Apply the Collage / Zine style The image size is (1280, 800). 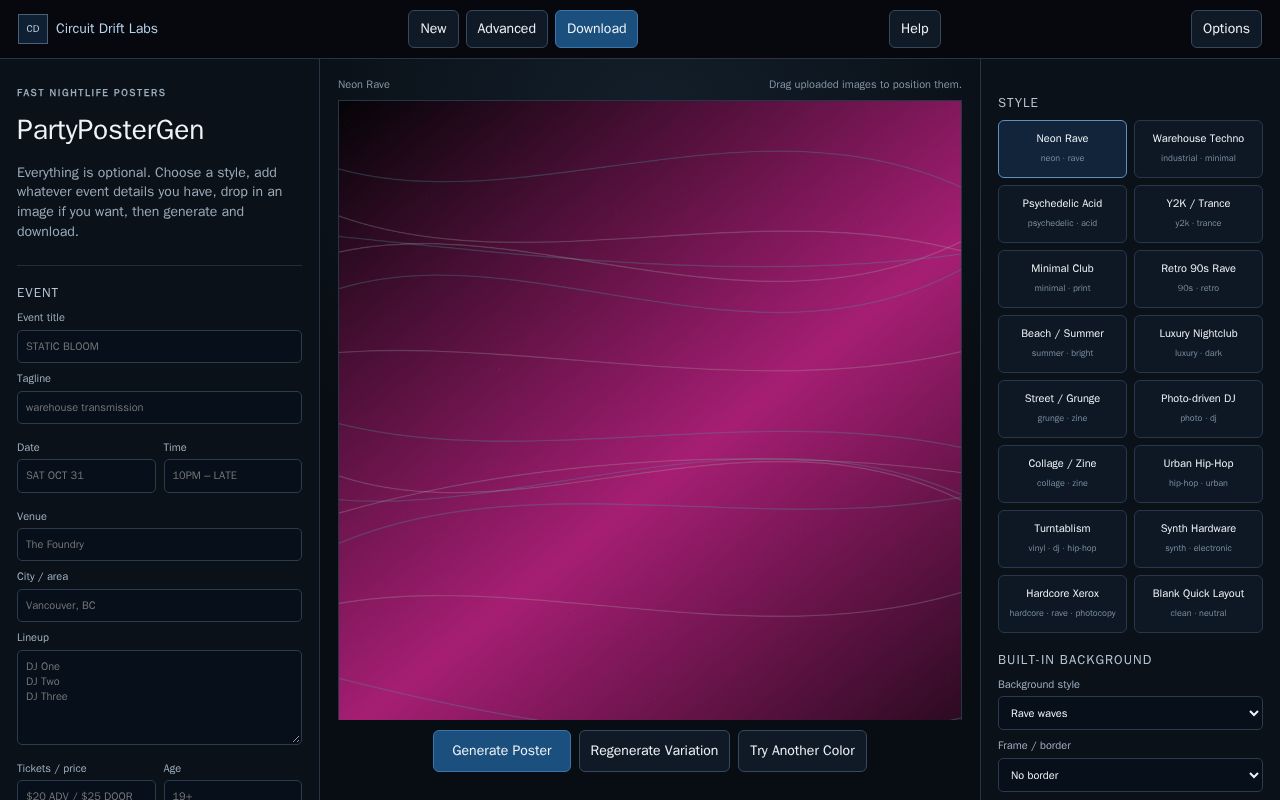click(x=1062, y=474)
